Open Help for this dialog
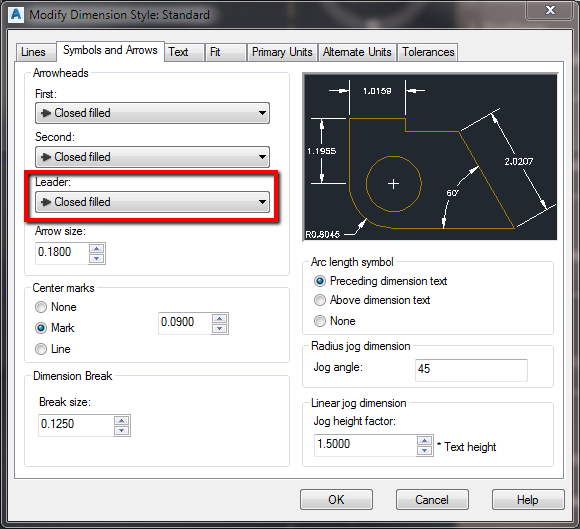This screenshot has width=580, height=529. (528, 500)
